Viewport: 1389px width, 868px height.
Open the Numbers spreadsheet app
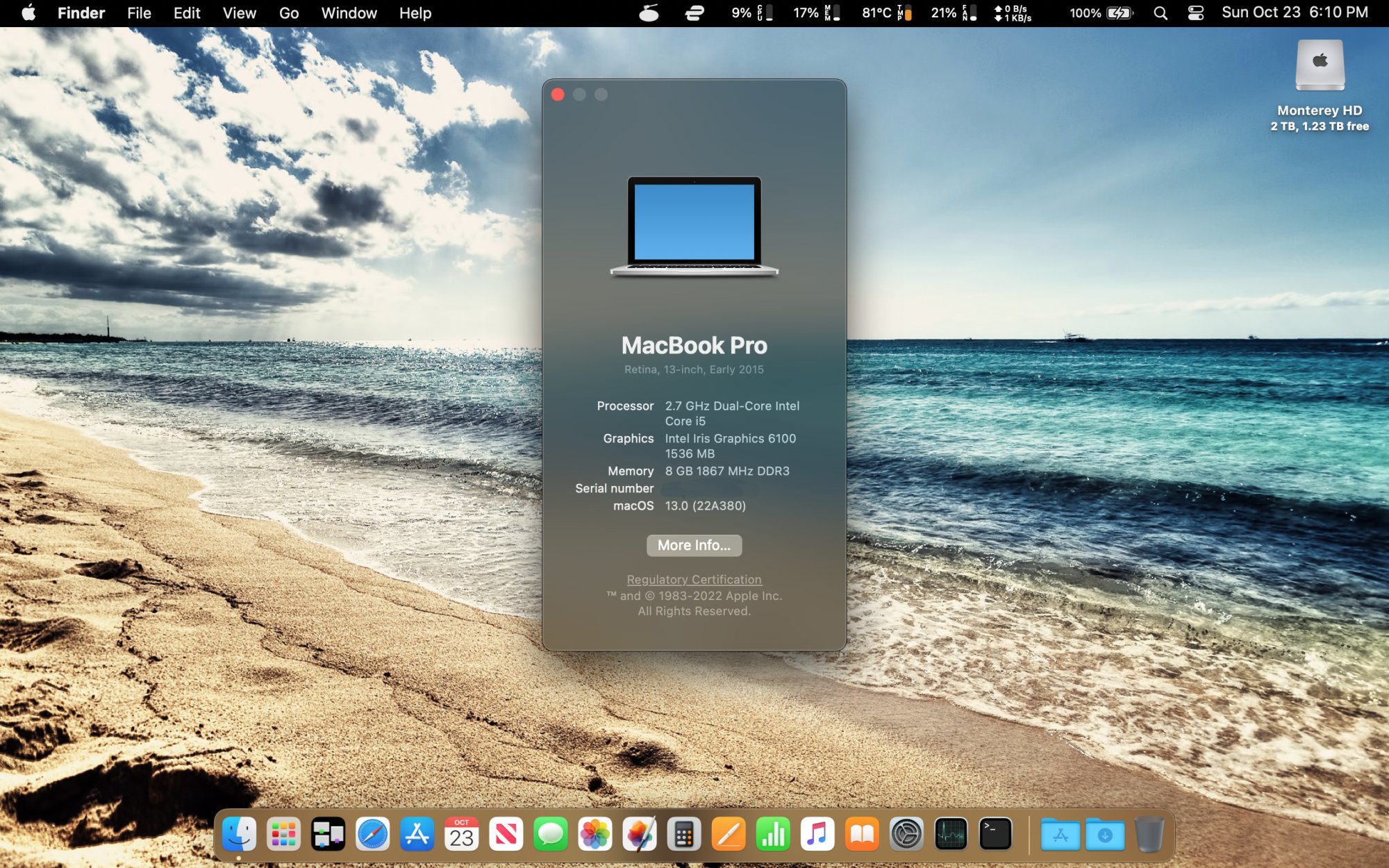click(x=773, y=834)
